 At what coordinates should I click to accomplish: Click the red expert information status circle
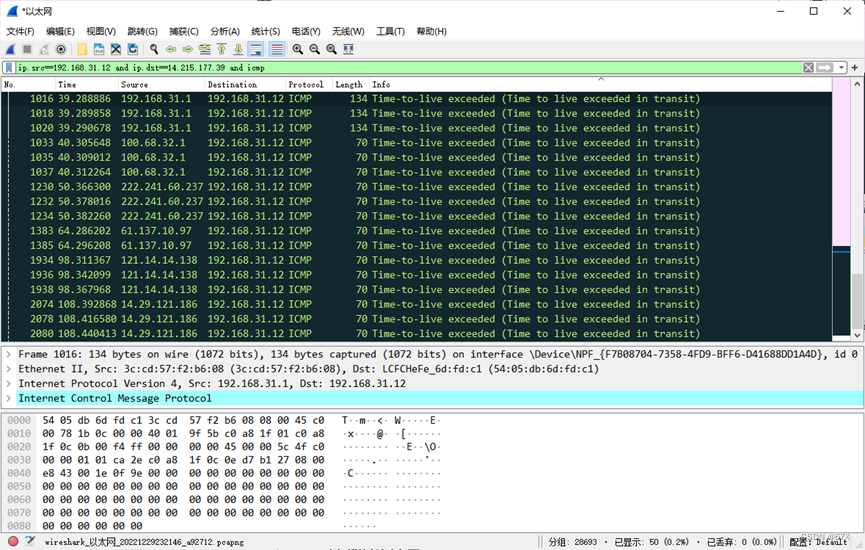point(13,541)
